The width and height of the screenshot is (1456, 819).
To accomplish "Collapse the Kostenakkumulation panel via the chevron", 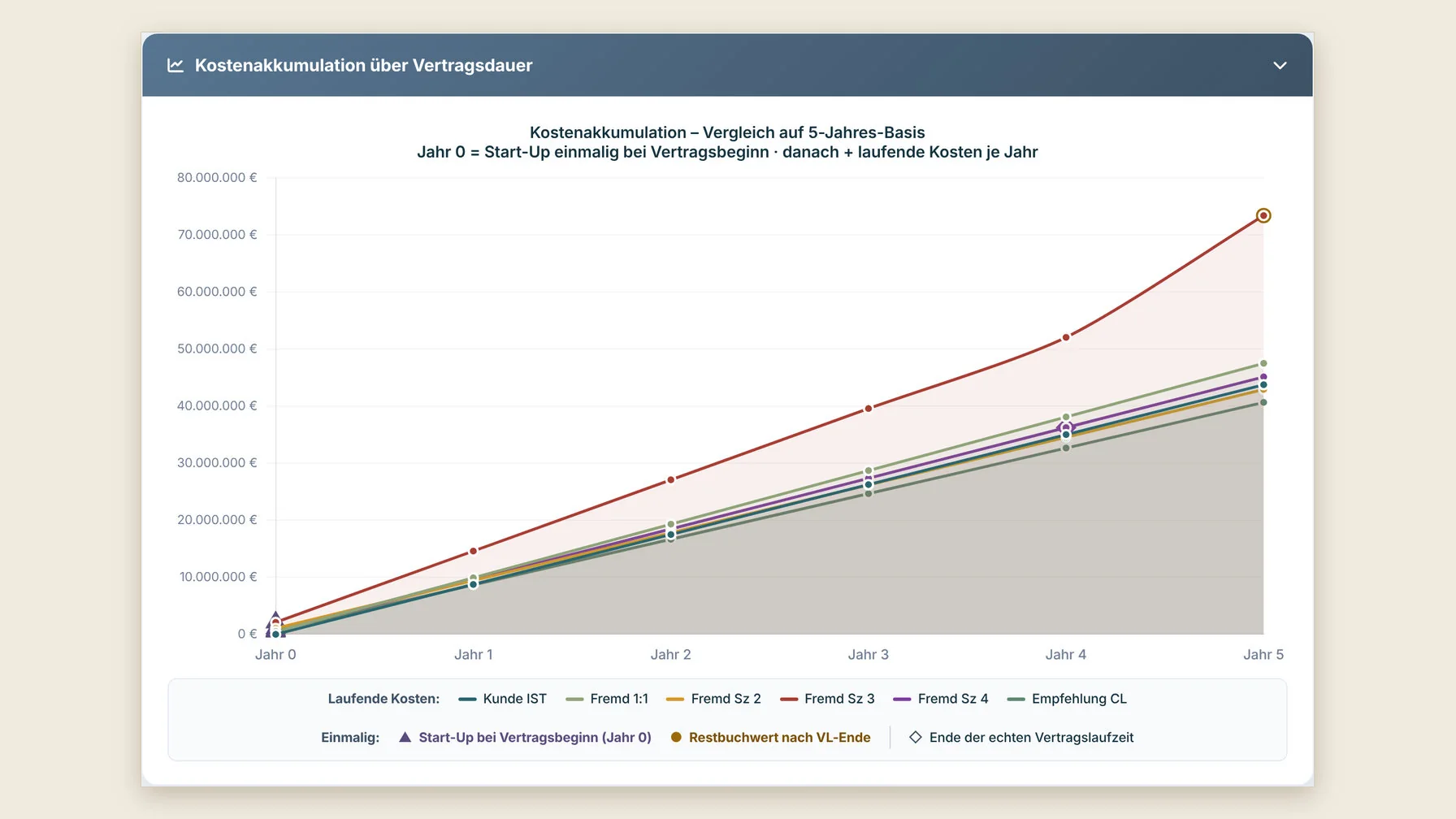I will [x=1280, y=65].
